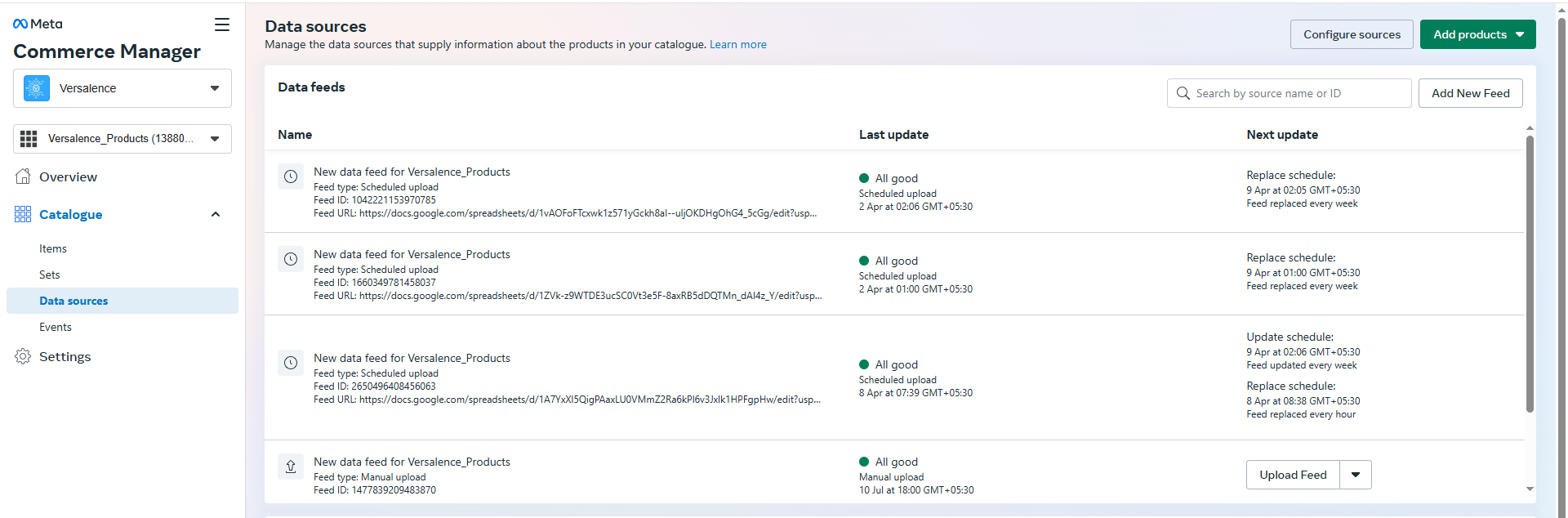The image size is (1568, 518).
Task: Click All good status dated 2 Apr 01:00
Action: pos(889,261)
